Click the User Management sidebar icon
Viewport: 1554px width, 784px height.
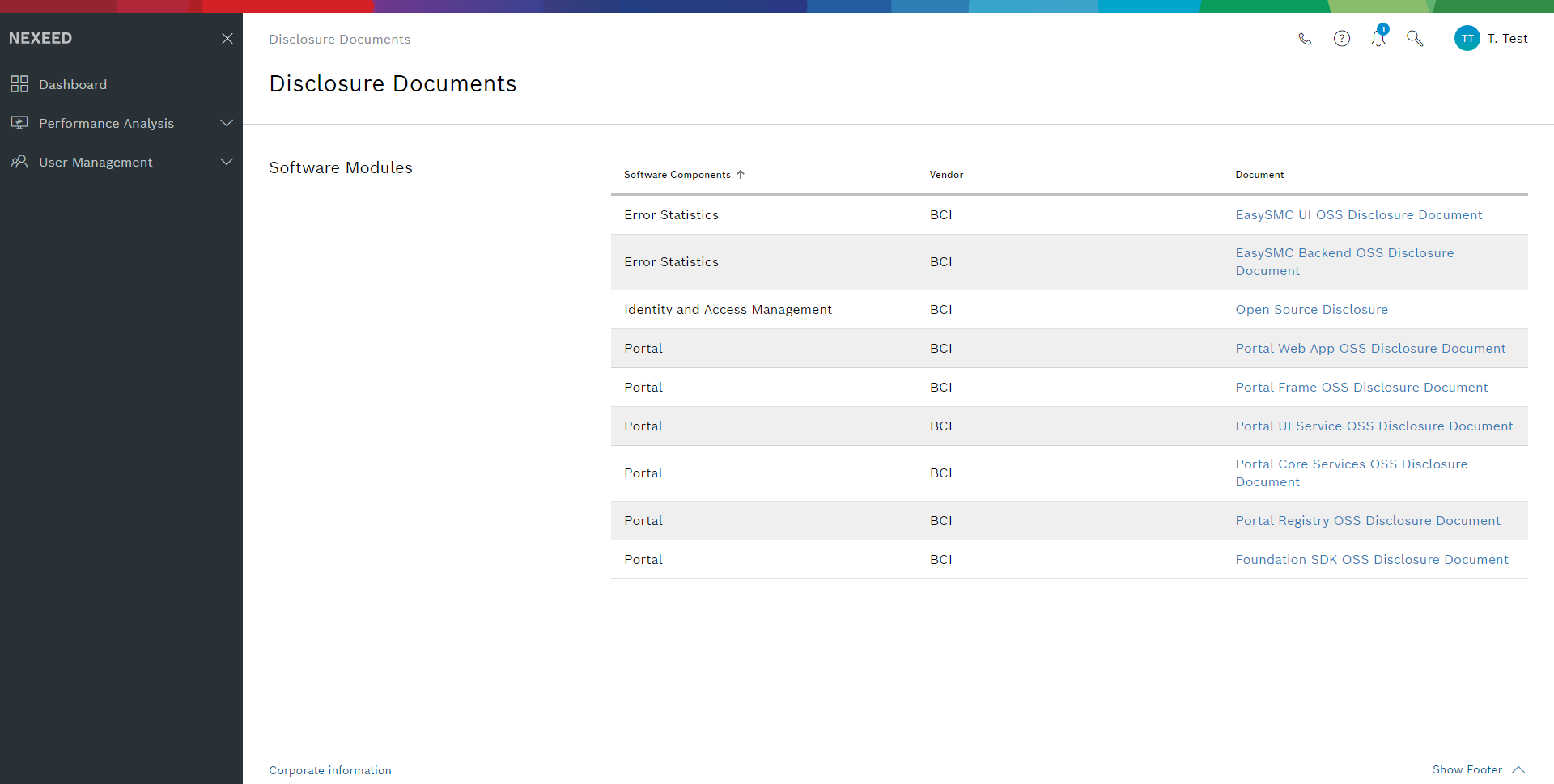[x=19, y=162]
